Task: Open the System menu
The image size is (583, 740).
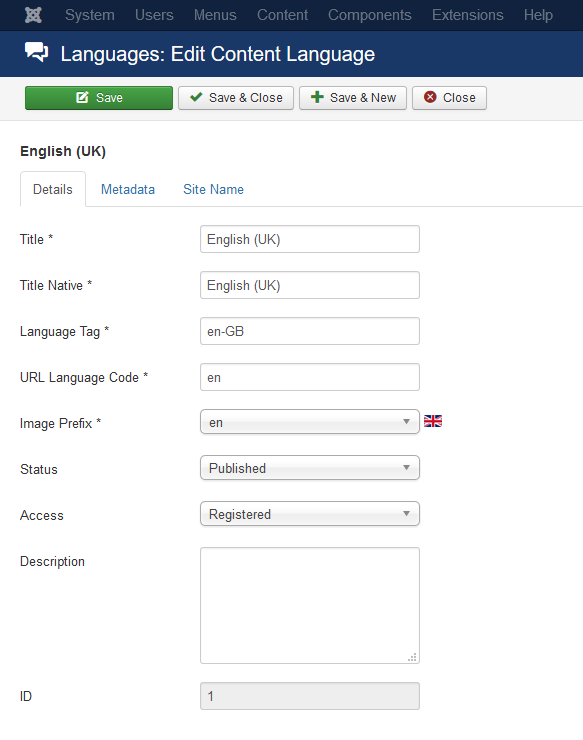Action: [90, 15]
